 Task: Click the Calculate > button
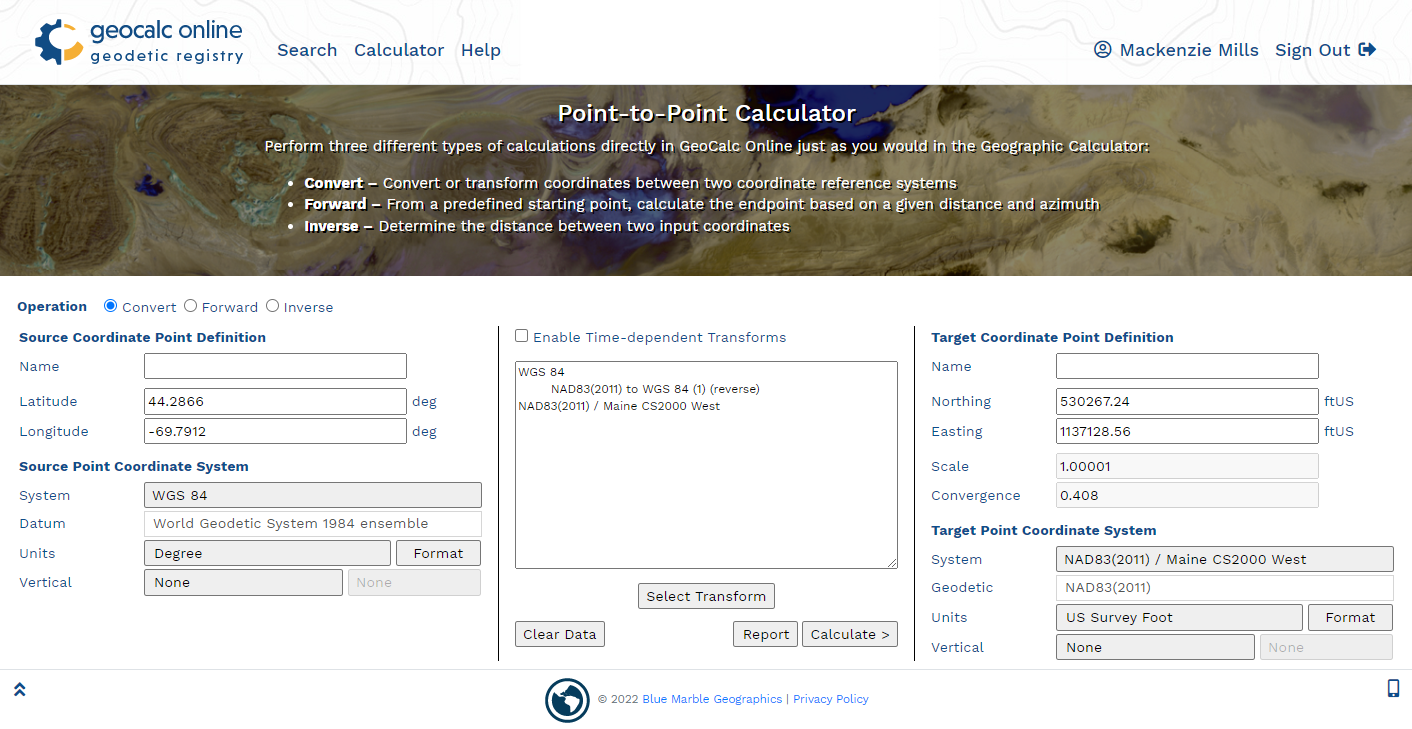pyautogui.click(x=850, y=634)
